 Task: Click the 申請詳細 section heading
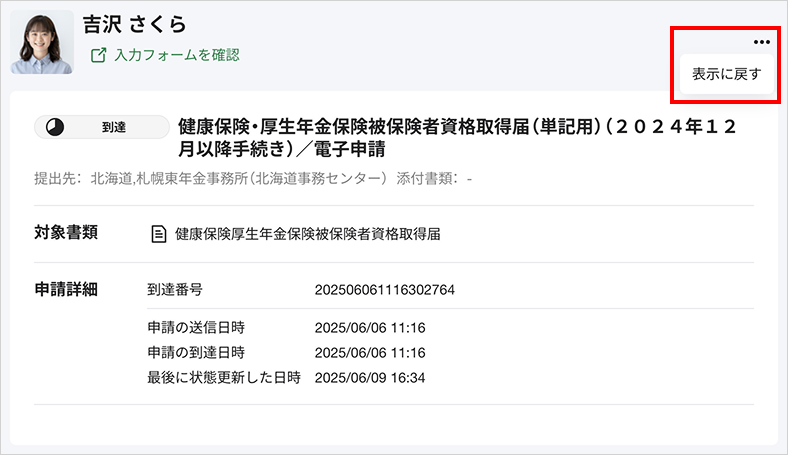pyautogui.click(x=66, y=290)
